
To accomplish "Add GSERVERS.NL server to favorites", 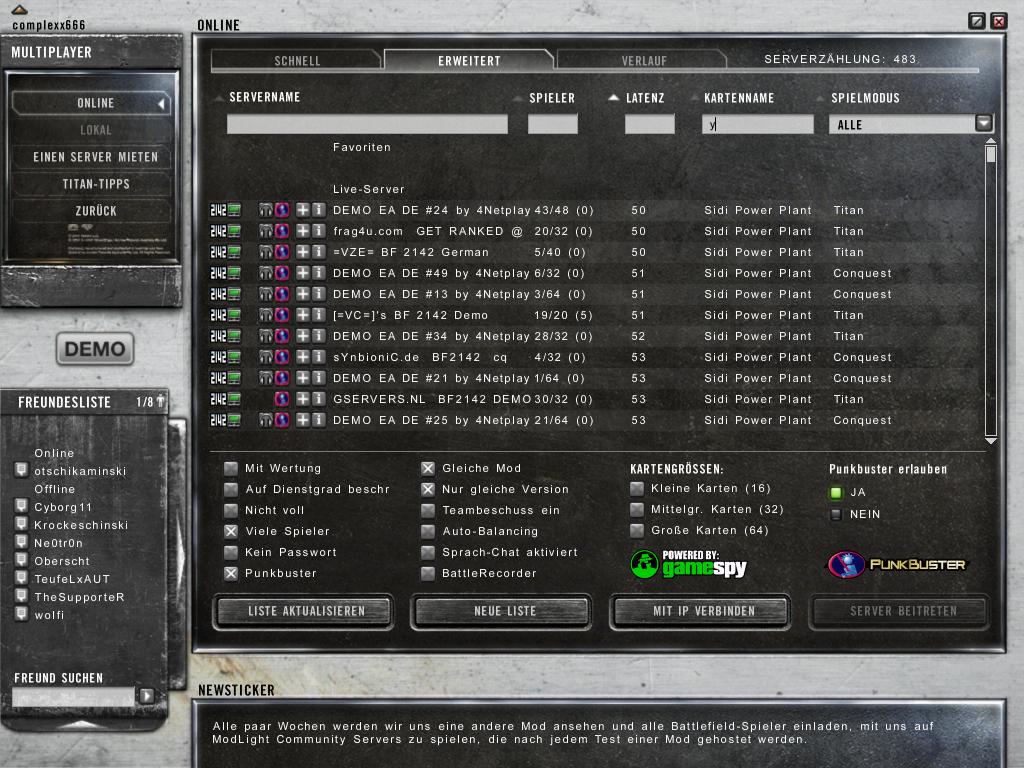I will [x=303, y=399].
